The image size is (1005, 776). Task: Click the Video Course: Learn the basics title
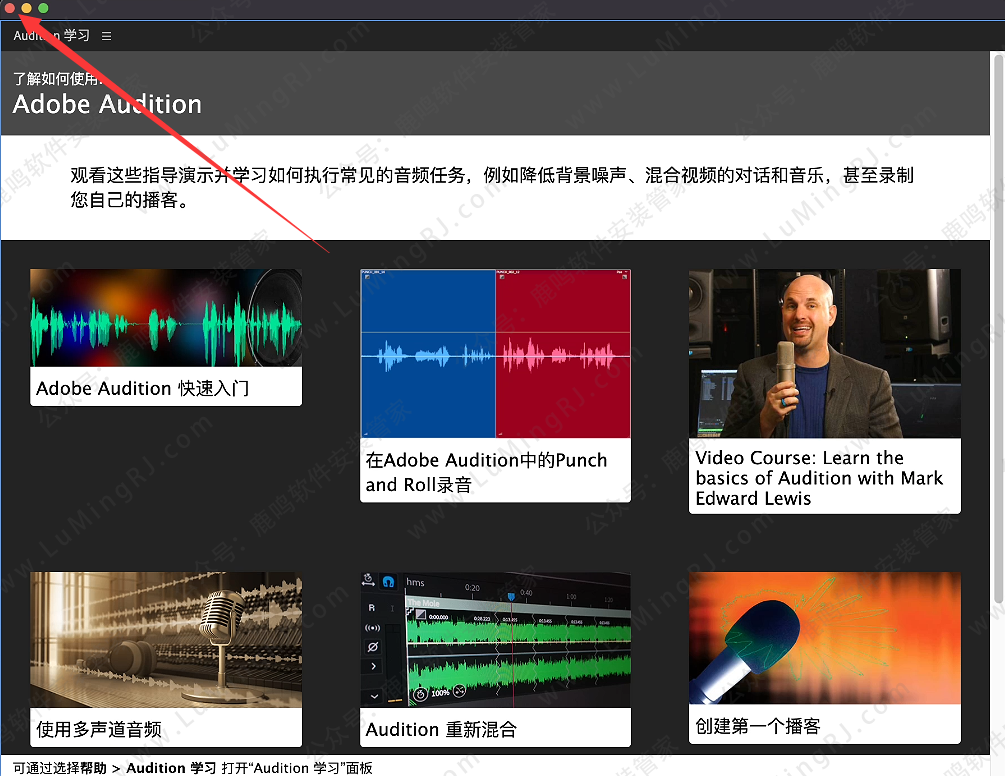pos(819,478)
